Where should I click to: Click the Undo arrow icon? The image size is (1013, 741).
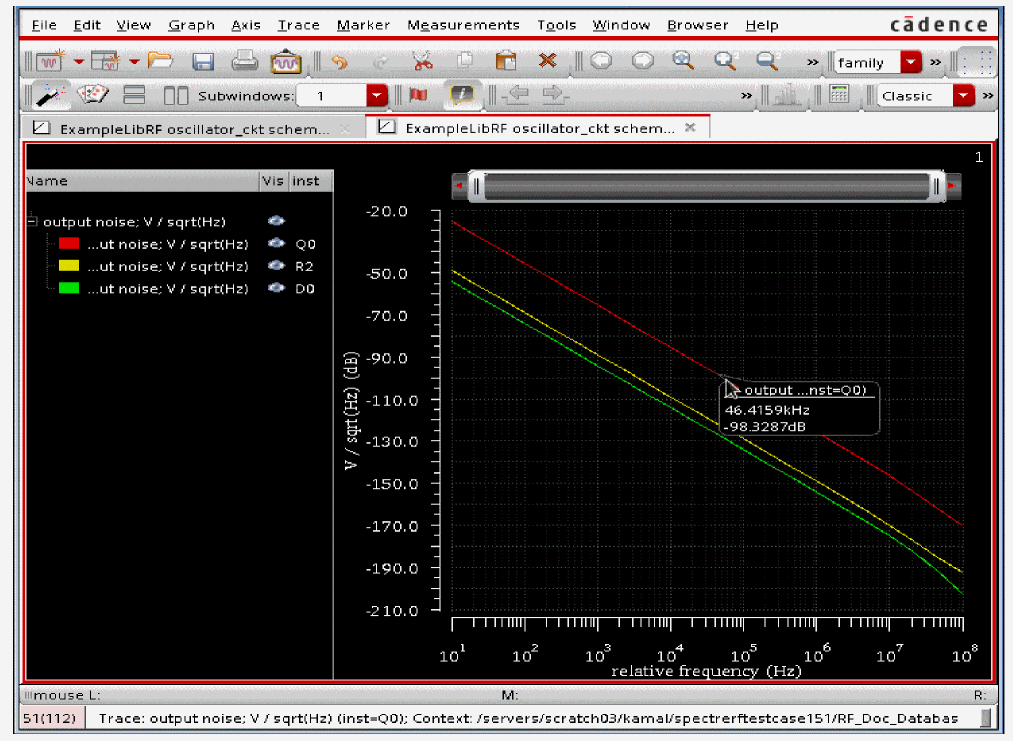pos(339,62)
